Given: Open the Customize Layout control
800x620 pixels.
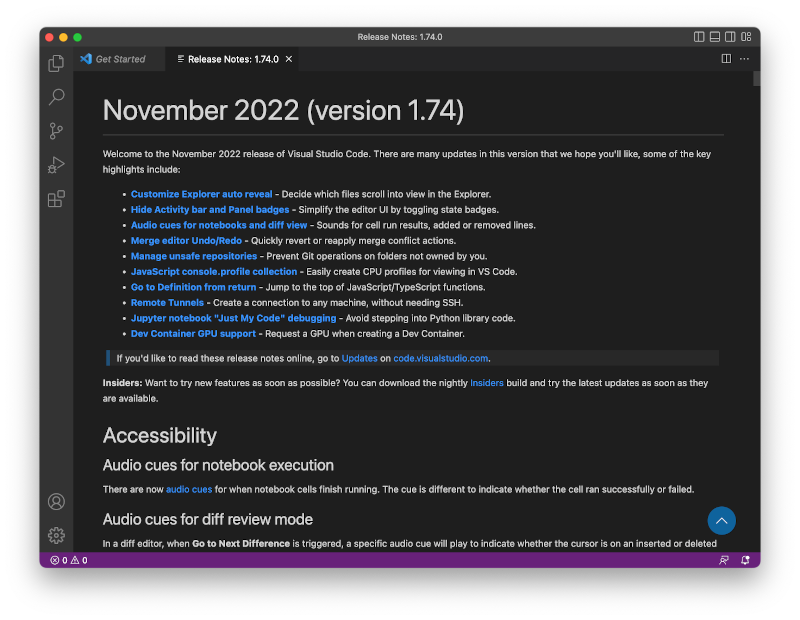Looking at the screenshot, I should tap(745, 37).
